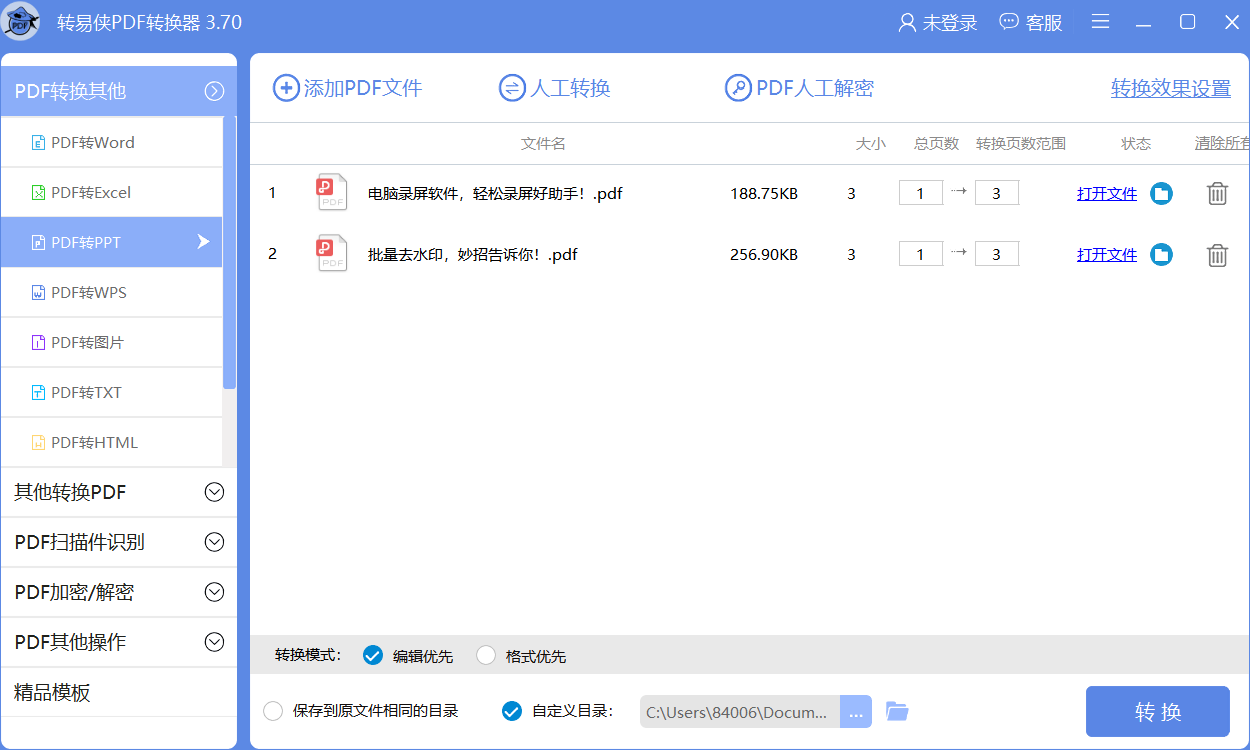Select 编辑优先 conversion mode
This screenshot has width=1250, height=750.
click(373, 656)
